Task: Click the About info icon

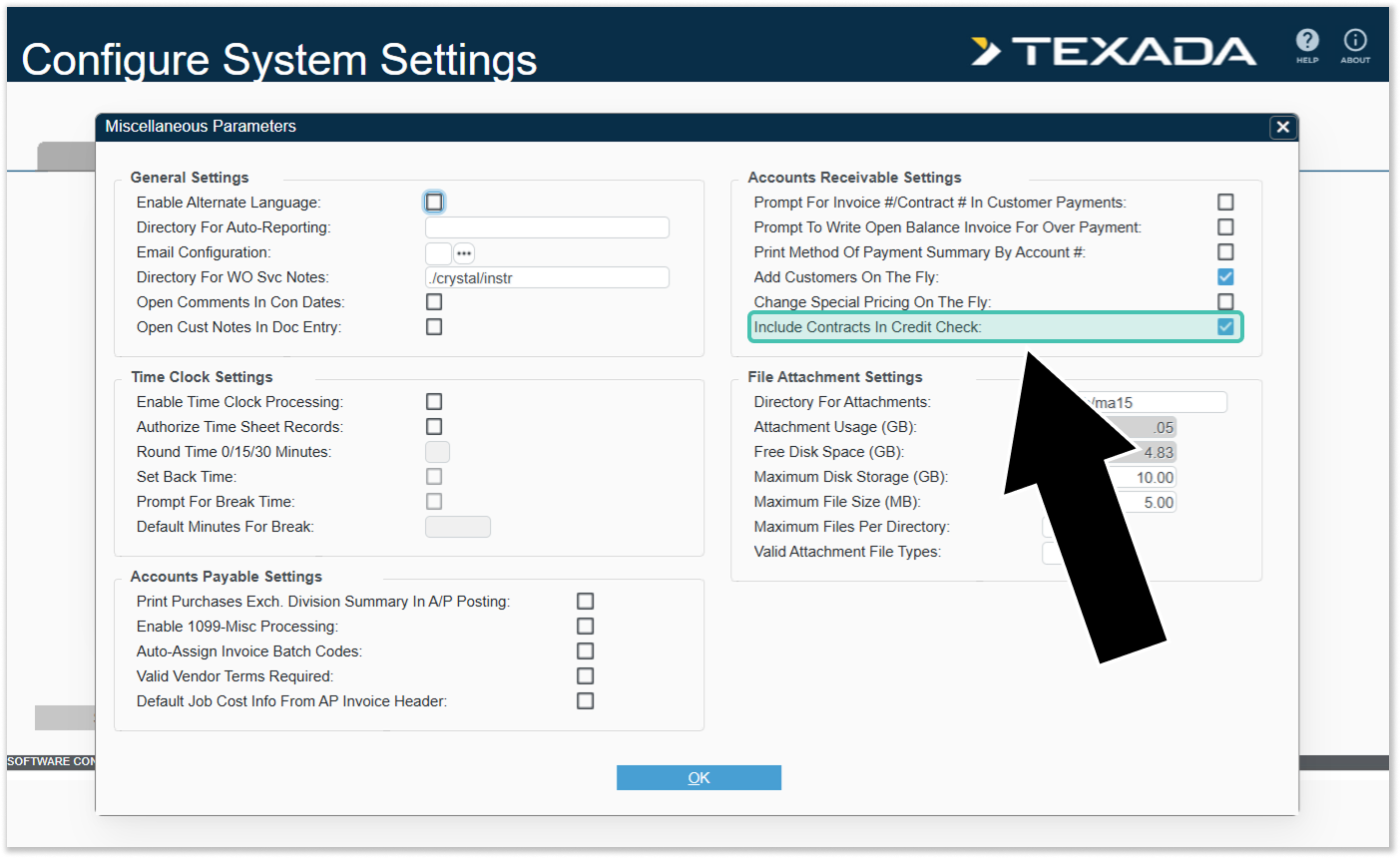Action: coord(1354,42)
